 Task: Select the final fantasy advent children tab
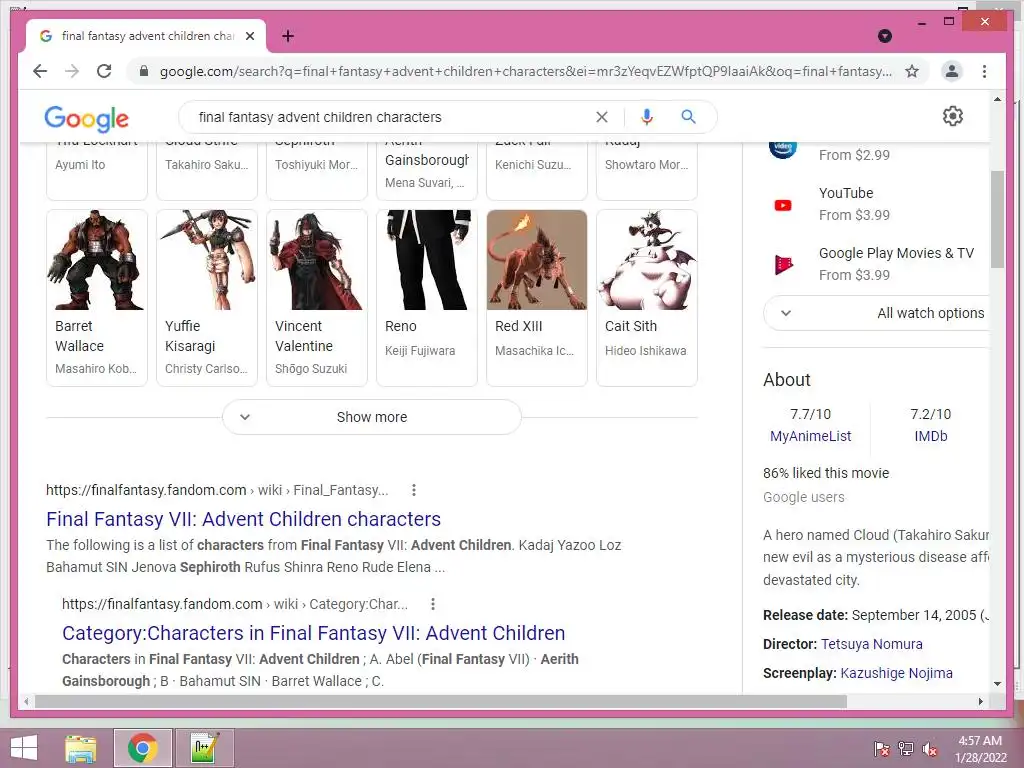[146, 36]
